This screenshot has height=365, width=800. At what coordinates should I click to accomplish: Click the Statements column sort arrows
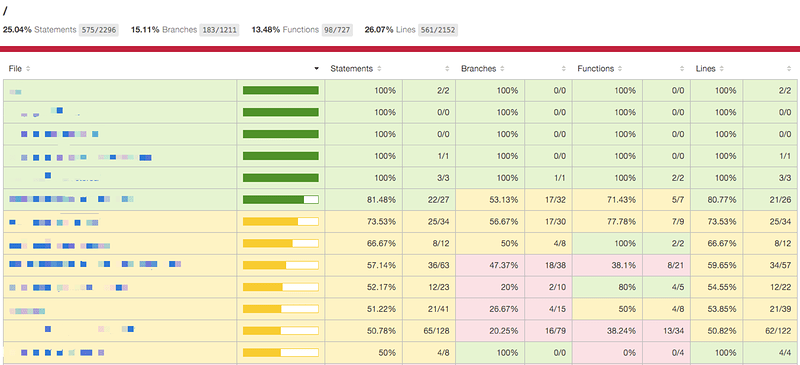pos(379,69)
